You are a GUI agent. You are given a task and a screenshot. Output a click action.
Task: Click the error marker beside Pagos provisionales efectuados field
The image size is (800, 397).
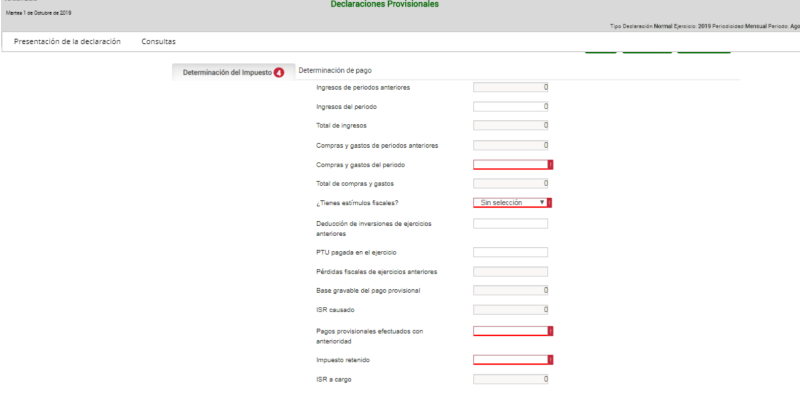[551, 331]
